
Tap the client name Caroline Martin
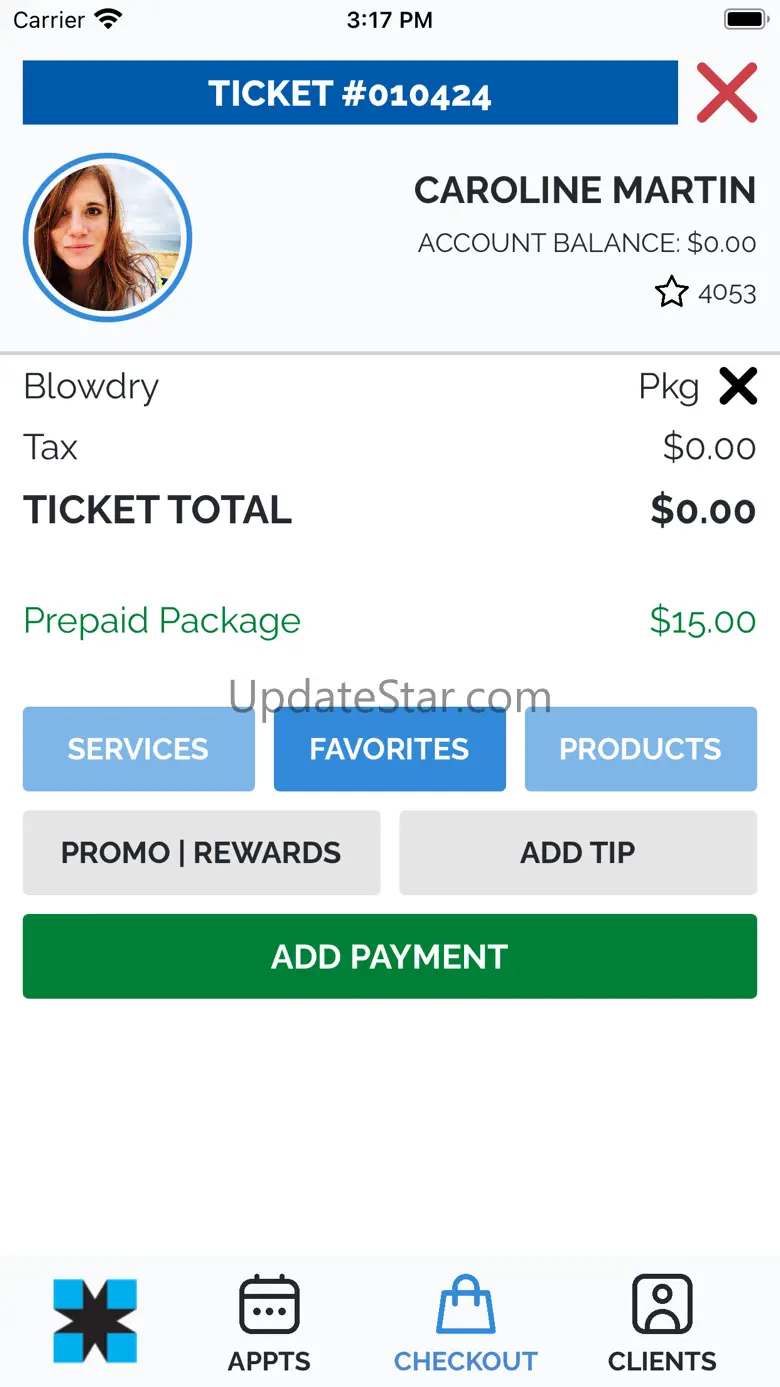coord(585,190)
